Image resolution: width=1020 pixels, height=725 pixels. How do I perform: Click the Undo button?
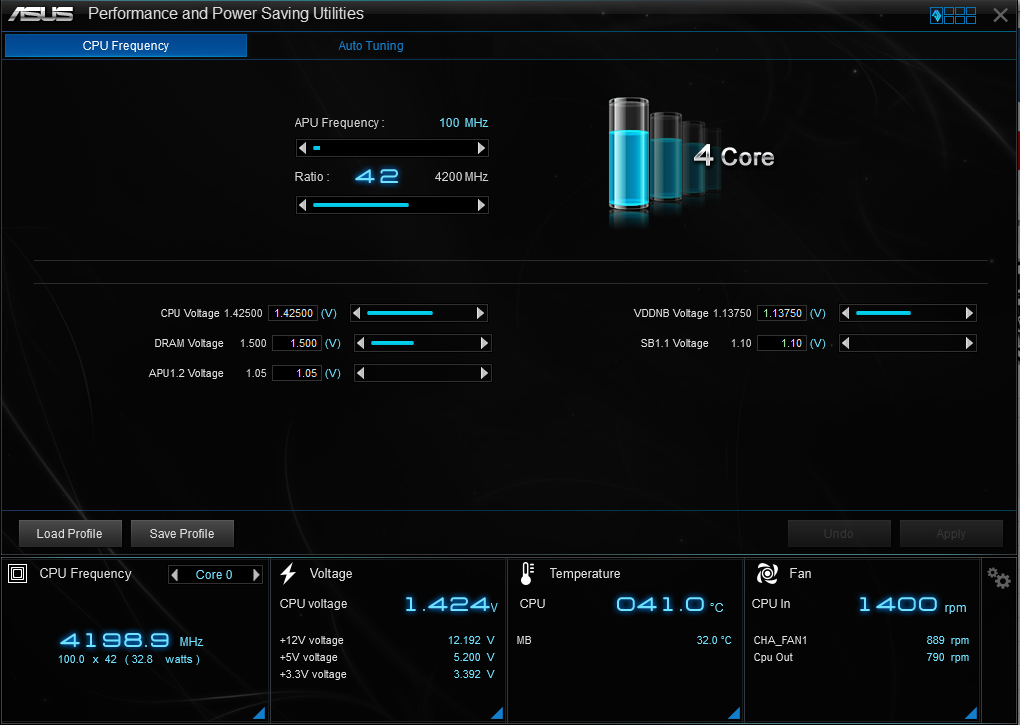click(839, 534)
